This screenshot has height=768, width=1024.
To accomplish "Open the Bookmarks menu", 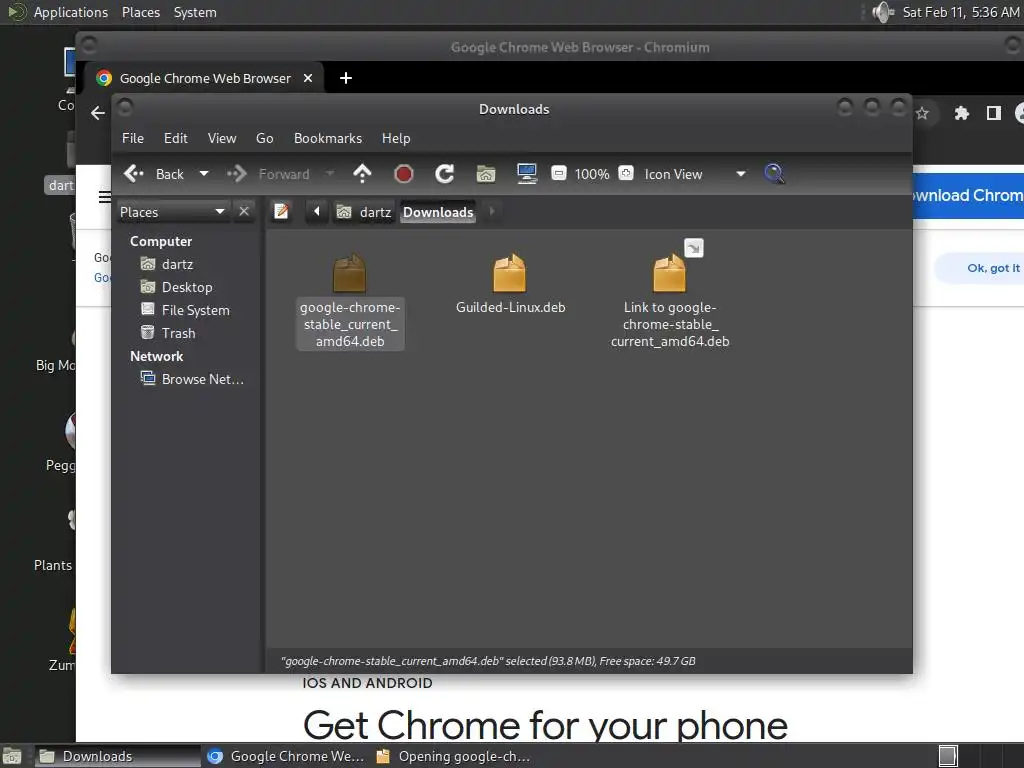I will (328, 138).
